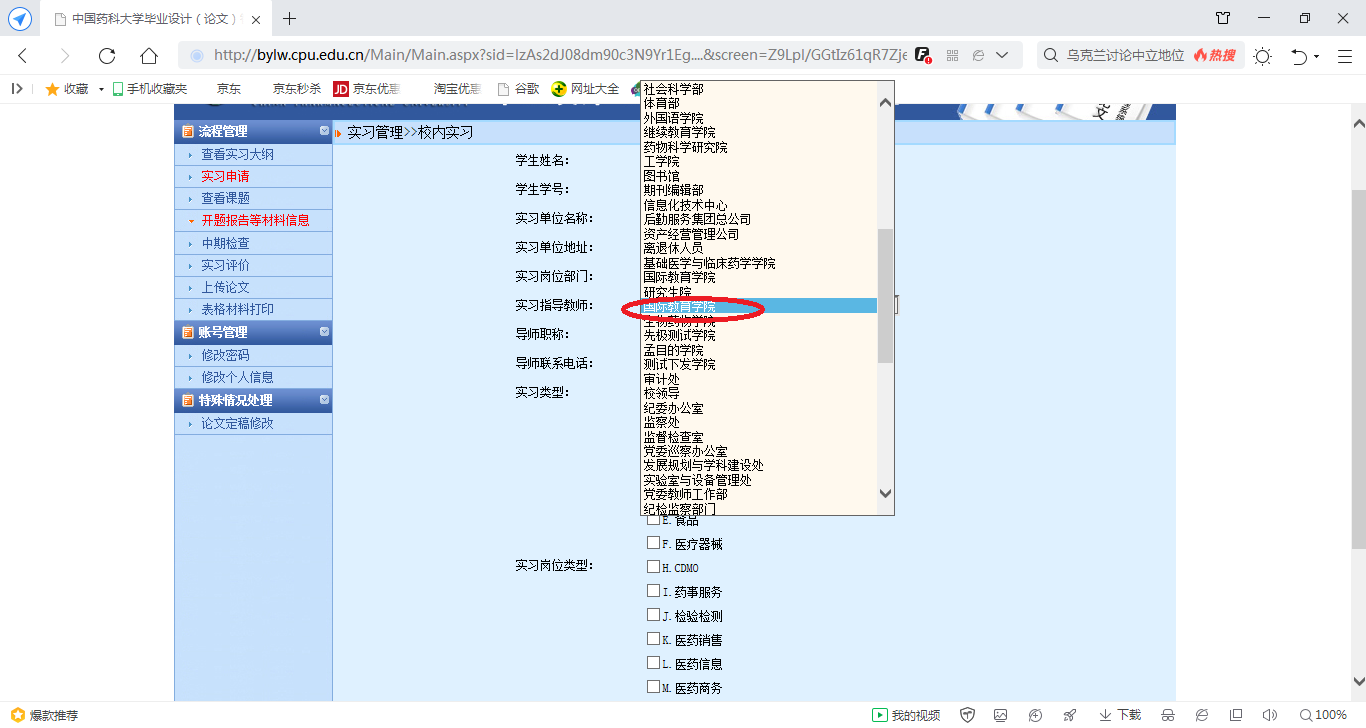Image resolution: width=1366 pixels, height=728 pixels.
Task: Tick the I. 药事服务 checkbox
Action: [653, 591]
